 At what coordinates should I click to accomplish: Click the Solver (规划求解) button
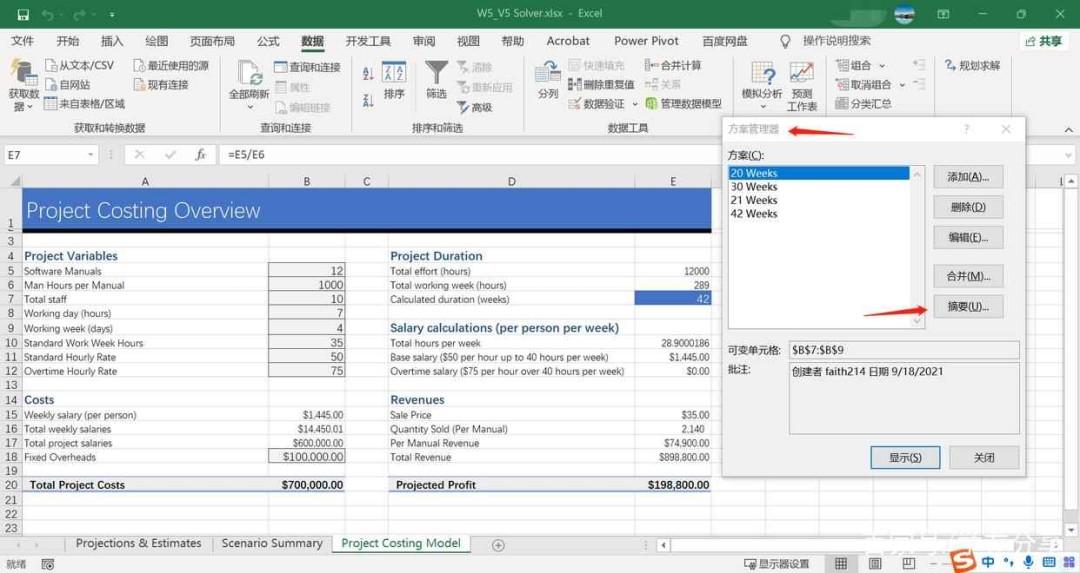coord(972,65)
